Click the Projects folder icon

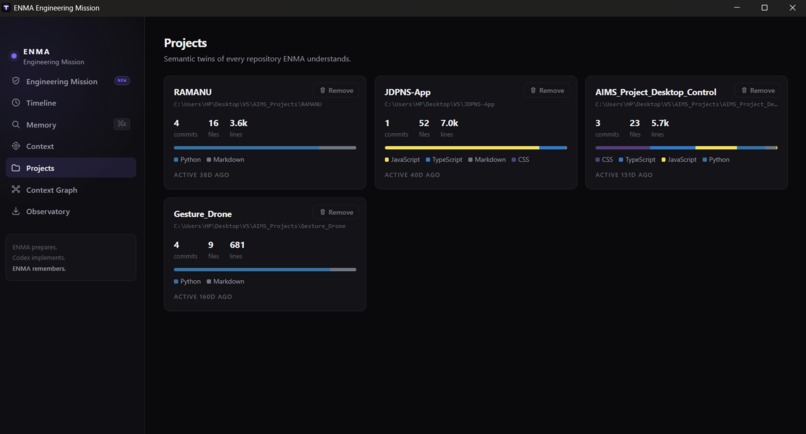16,168
